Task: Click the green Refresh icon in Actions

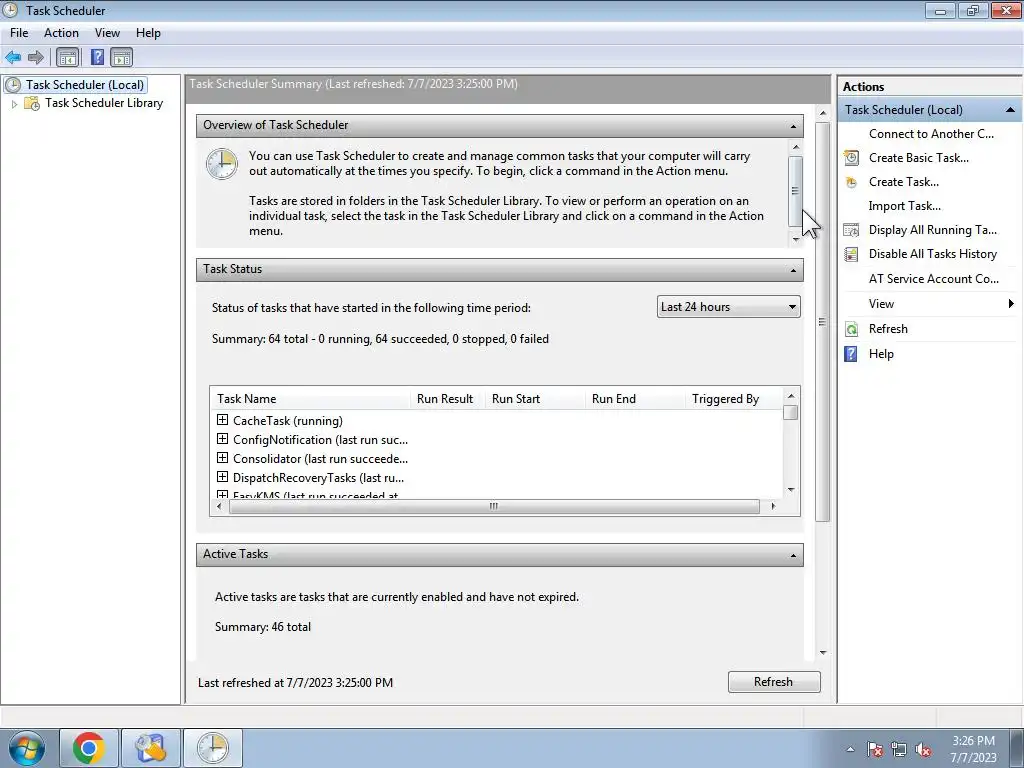Action: pyautogui.click(x=852, y=329)
